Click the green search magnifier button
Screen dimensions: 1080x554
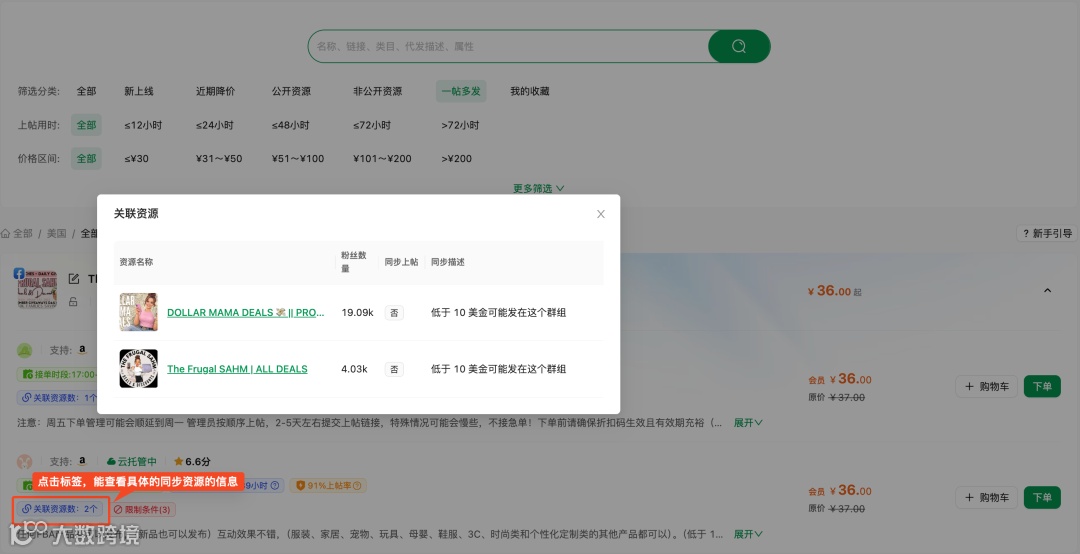point(739,46)
